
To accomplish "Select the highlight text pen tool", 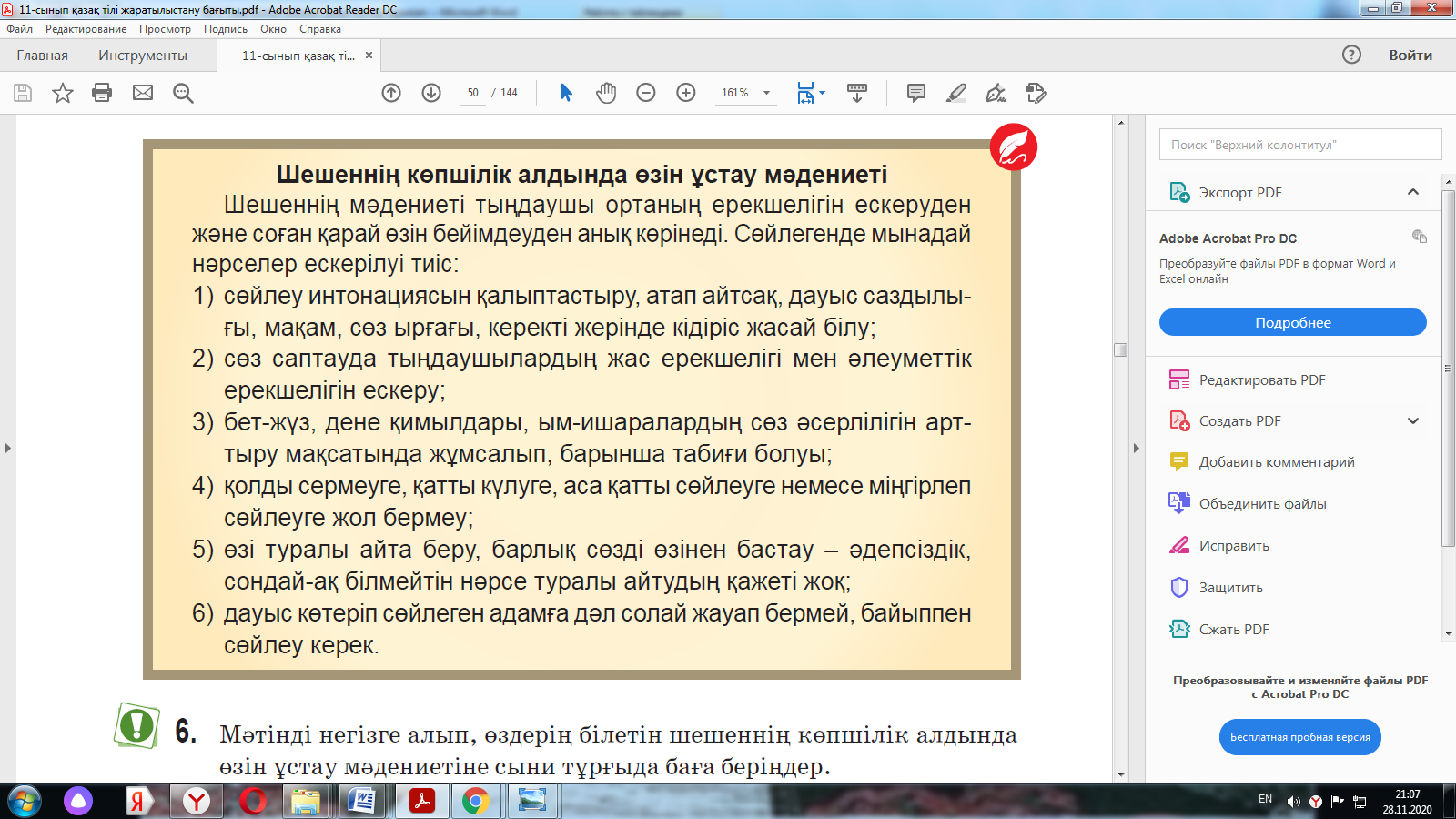I will 956,93.
